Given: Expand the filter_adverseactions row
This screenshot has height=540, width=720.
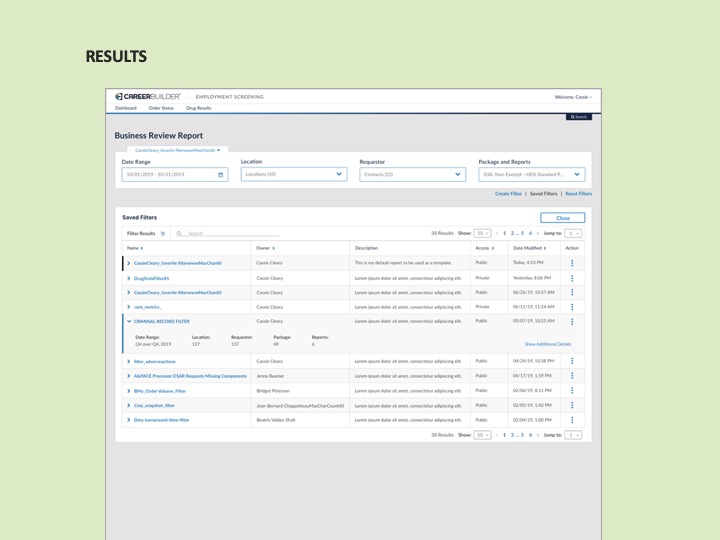Looking at the screenshot, I should coord(129,361).
